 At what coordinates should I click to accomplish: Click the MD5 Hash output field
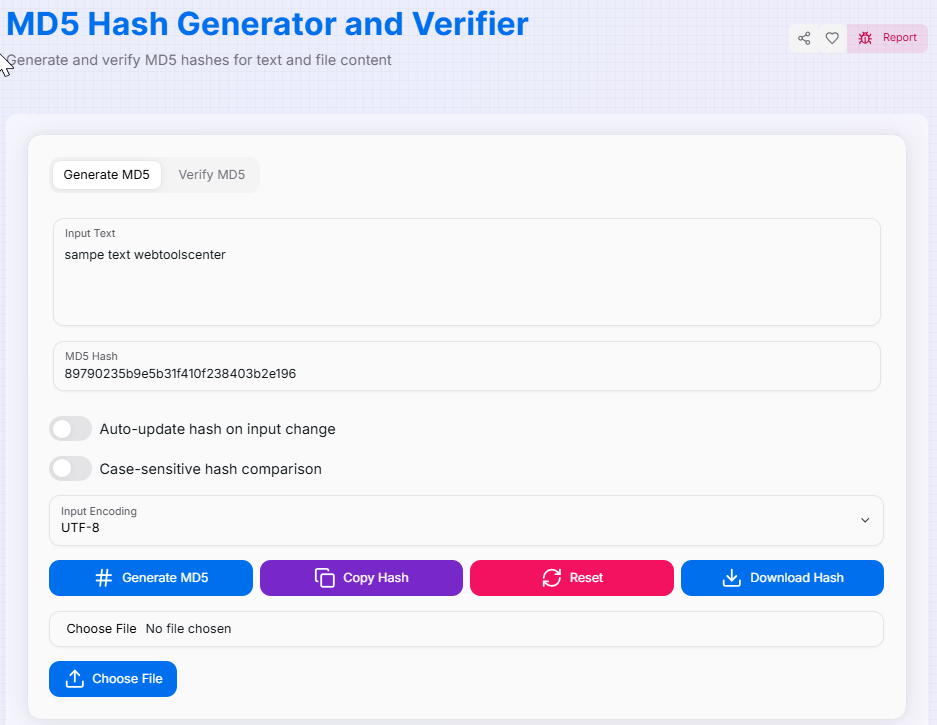click(x=466, y=373)
